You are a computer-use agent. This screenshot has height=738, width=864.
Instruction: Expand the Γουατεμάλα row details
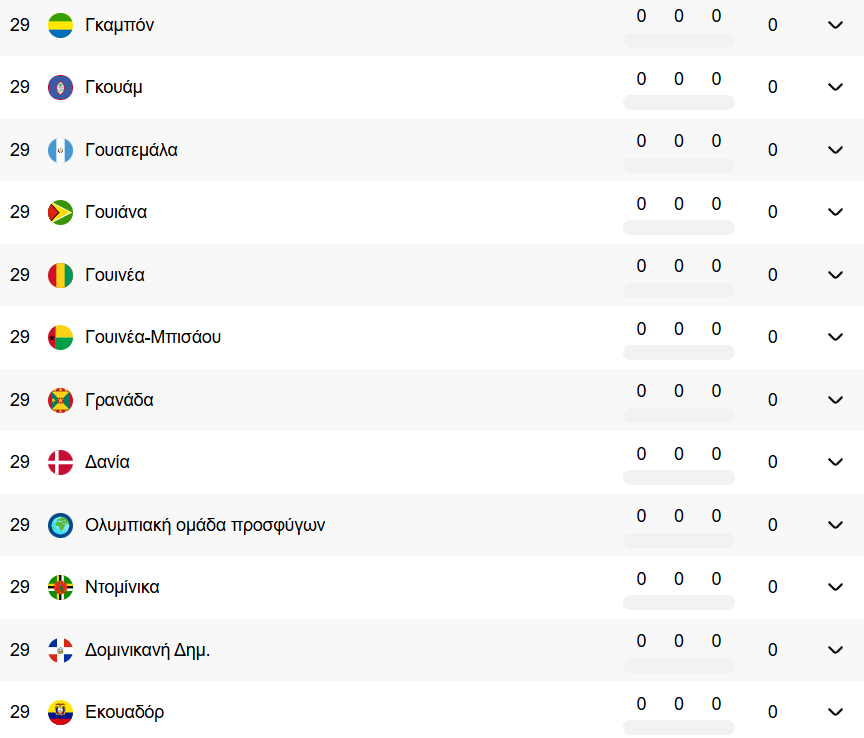click(835, 150)
